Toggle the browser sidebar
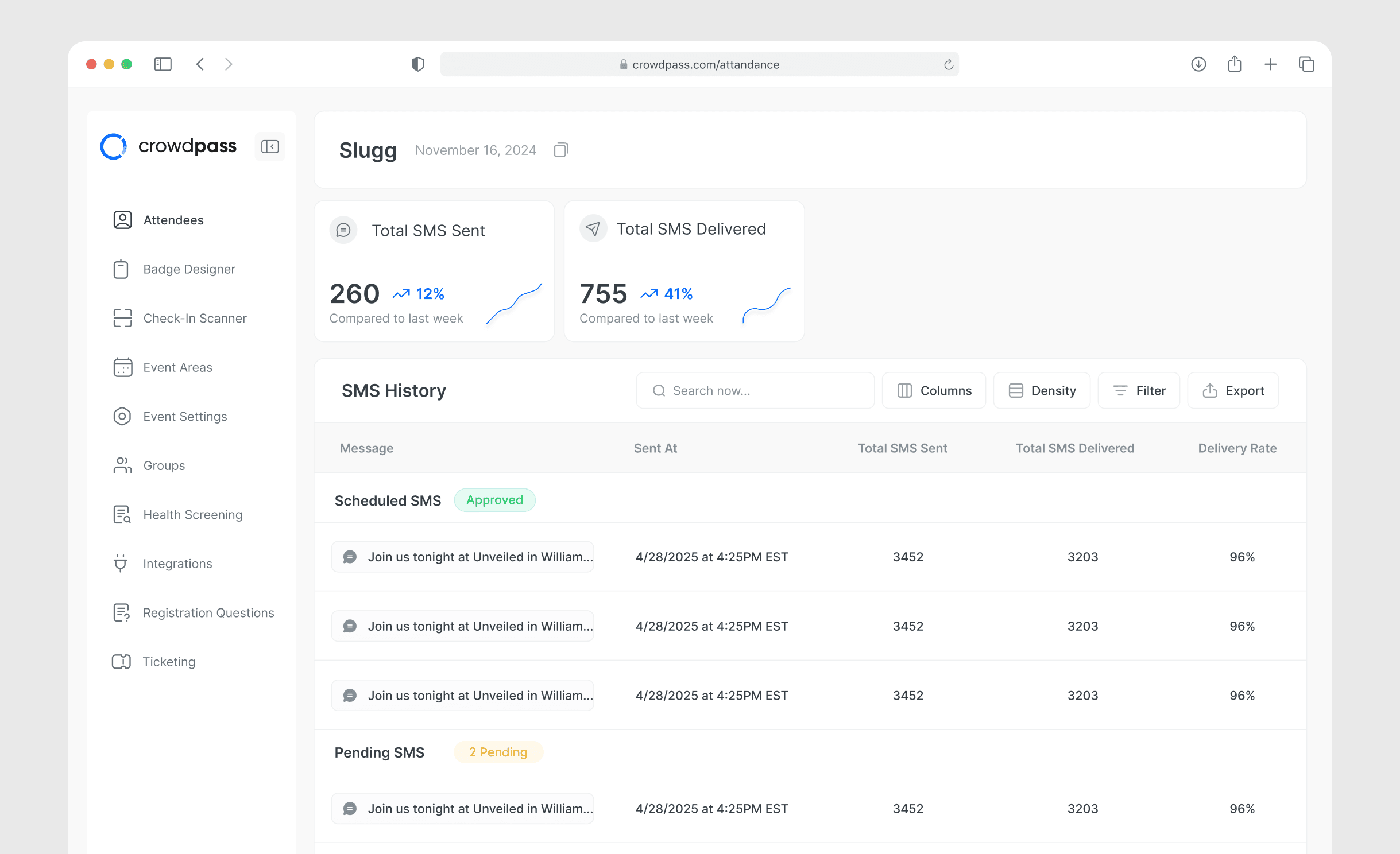 [163, 64]
